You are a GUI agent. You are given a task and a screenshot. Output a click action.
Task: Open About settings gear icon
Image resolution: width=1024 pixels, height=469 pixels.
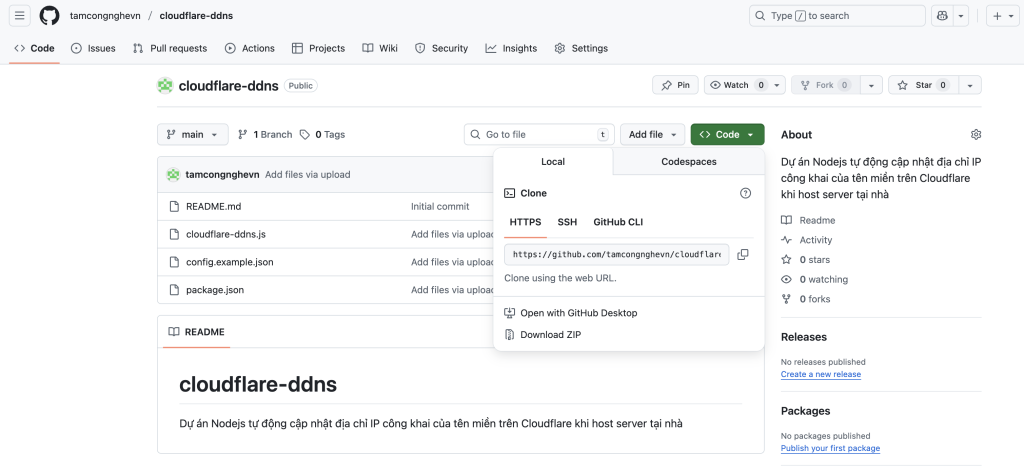click(976, 135)
